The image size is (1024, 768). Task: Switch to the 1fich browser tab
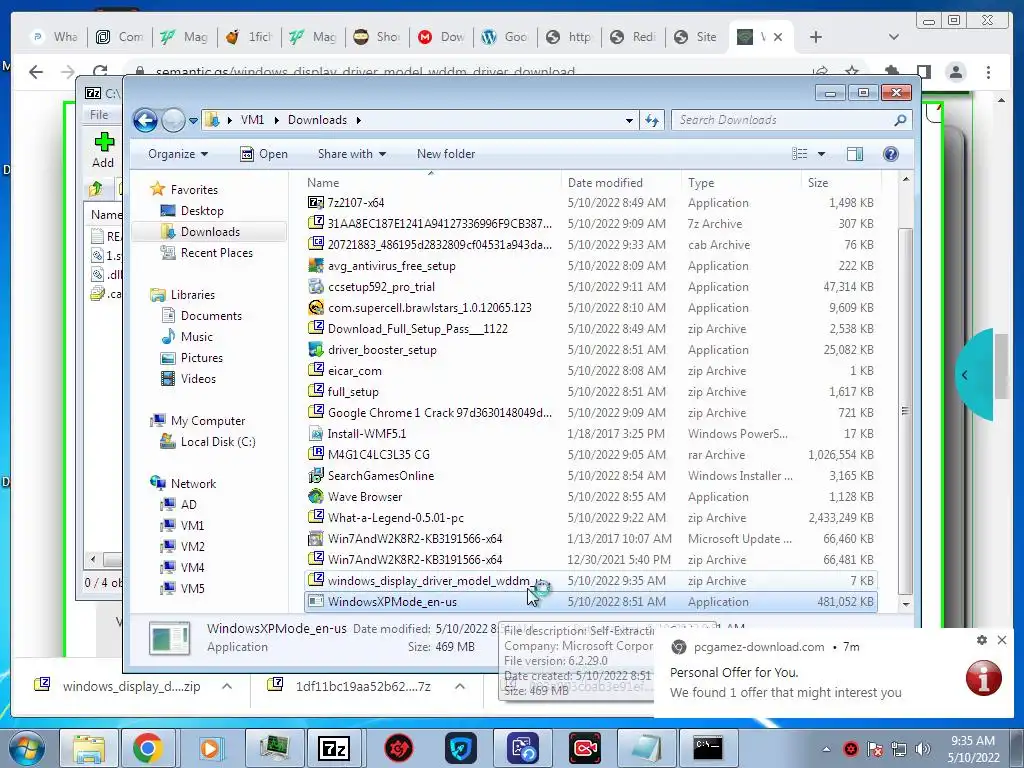[249, 37]
